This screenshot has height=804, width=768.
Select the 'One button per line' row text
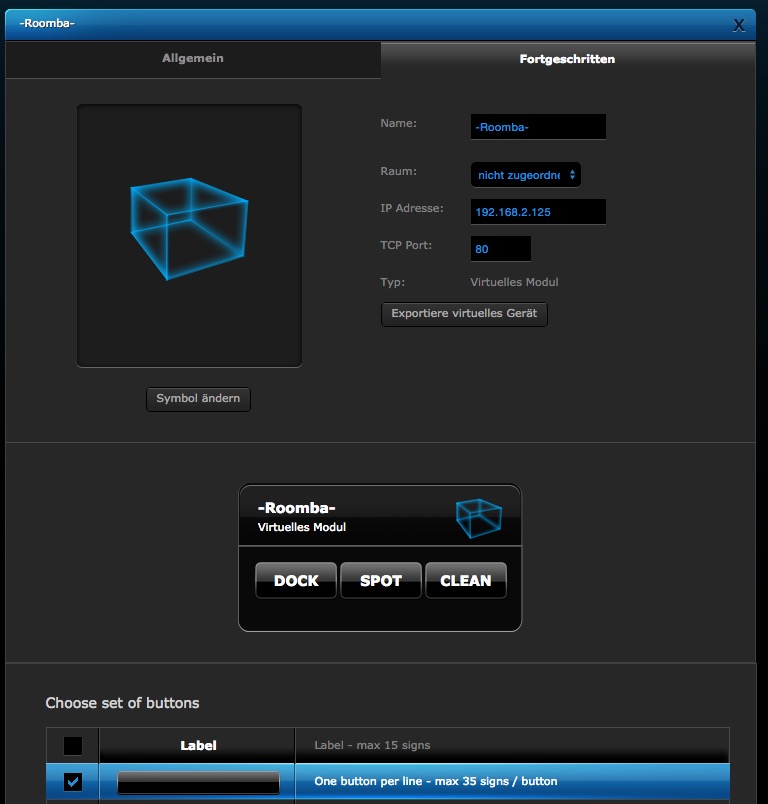tap(436, 781)
